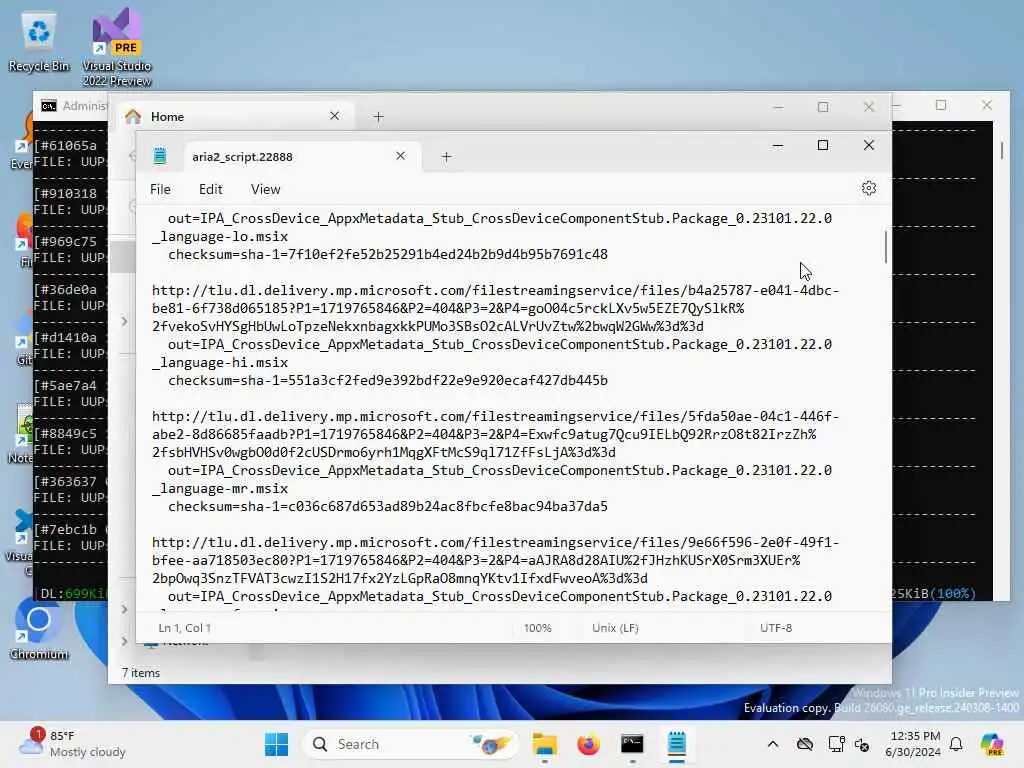Click checksum line starting 7f10ef2f

(x=387, y=254)
